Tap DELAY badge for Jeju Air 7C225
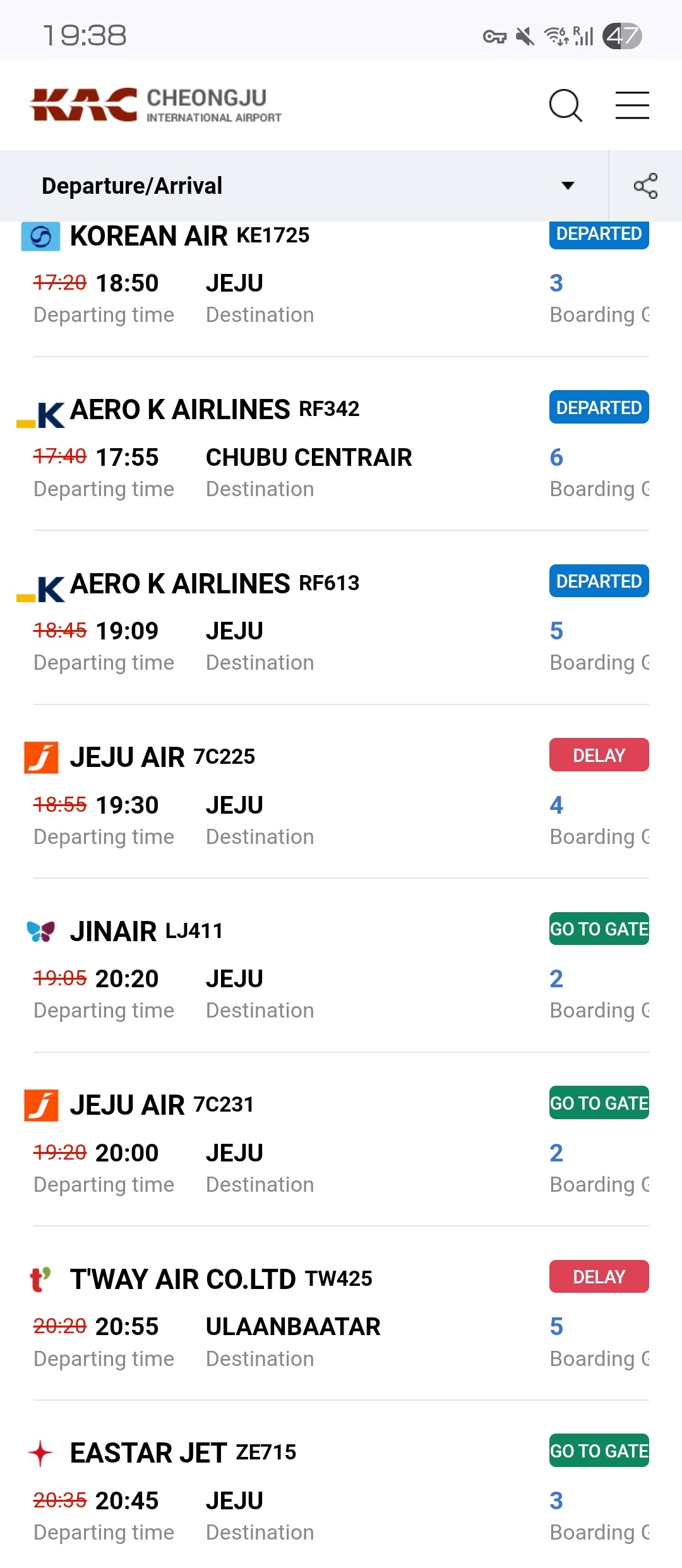Viewport: 682px width, 1568px height. pos(599,755)
